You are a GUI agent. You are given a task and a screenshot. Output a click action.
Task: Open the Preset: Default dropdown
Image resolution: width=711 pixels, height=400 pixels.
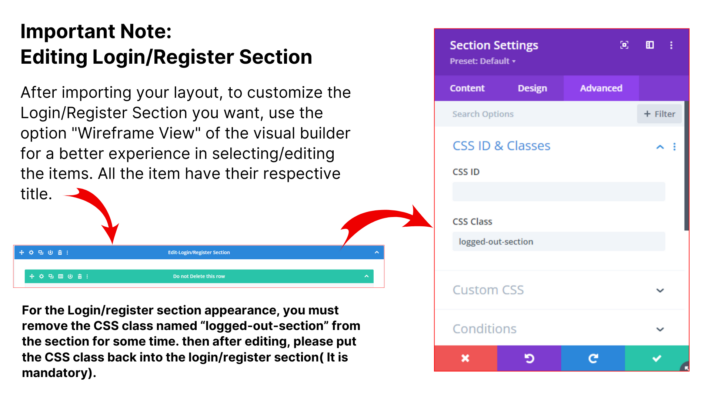pyautogui.click(x=482, y=61)
